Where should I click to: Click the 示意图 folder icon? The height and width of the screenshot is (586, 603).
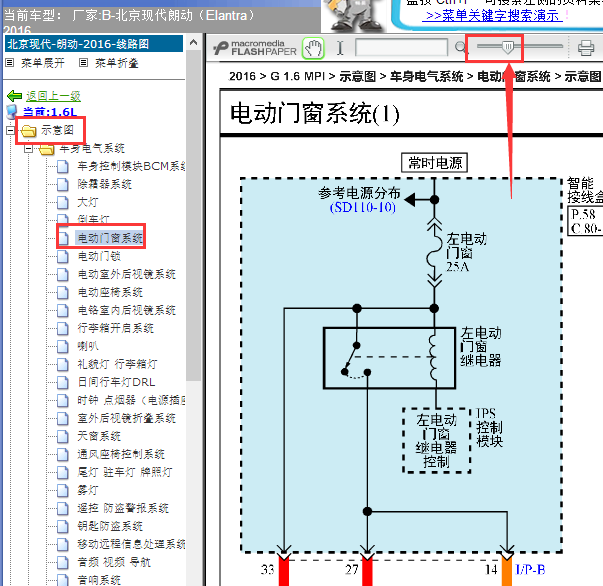[28, 131]
